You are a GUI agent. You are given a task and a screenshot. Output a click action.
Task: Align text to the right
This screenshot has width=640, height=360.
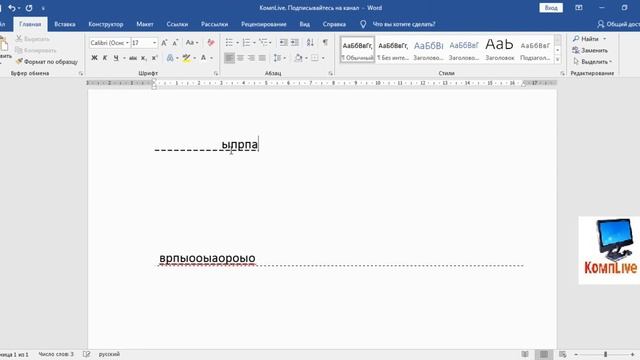coord(251,58)
